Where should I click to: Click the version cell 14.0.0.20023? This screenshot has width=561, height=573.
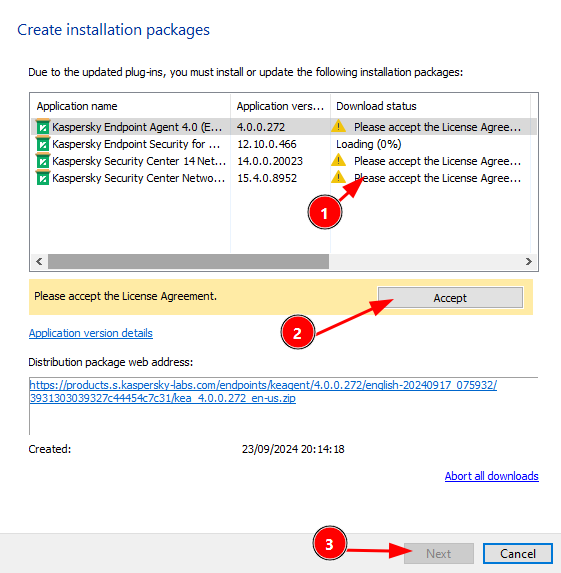(x=270, y=161)
